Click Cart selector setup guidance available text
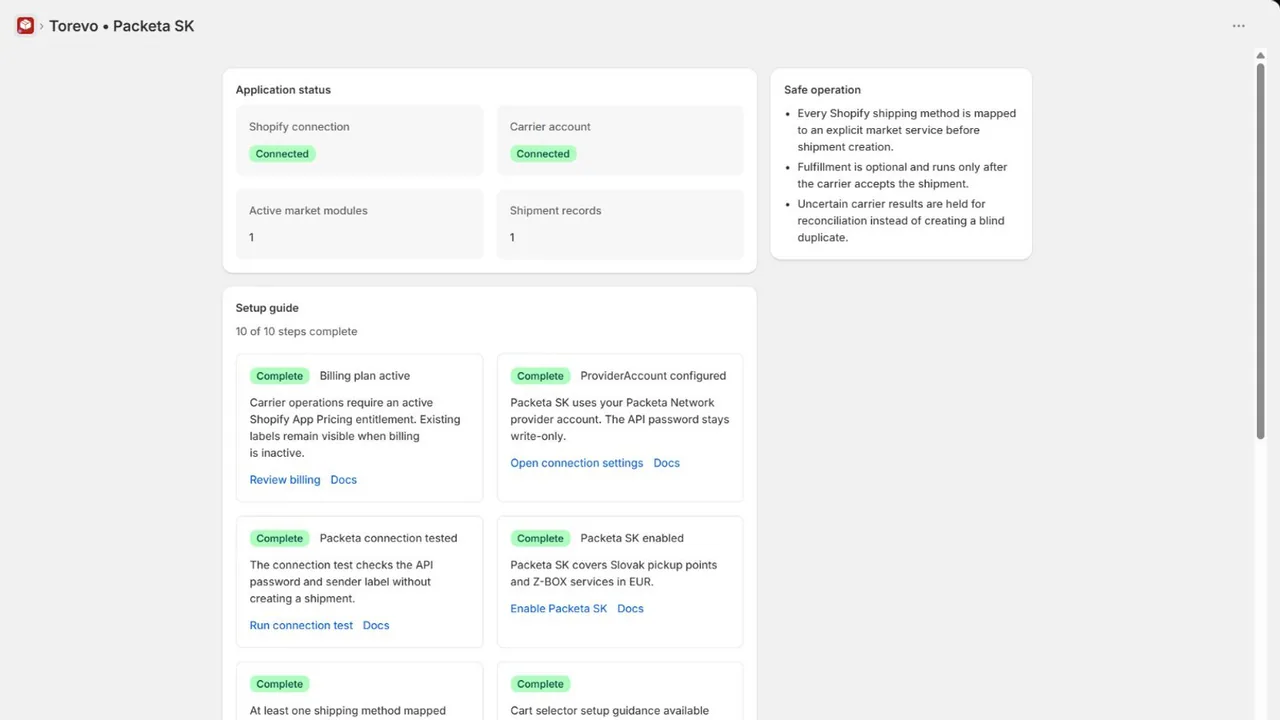Image resolution: width=1280 pixels, height=720 pixels. tap(610, 711)
